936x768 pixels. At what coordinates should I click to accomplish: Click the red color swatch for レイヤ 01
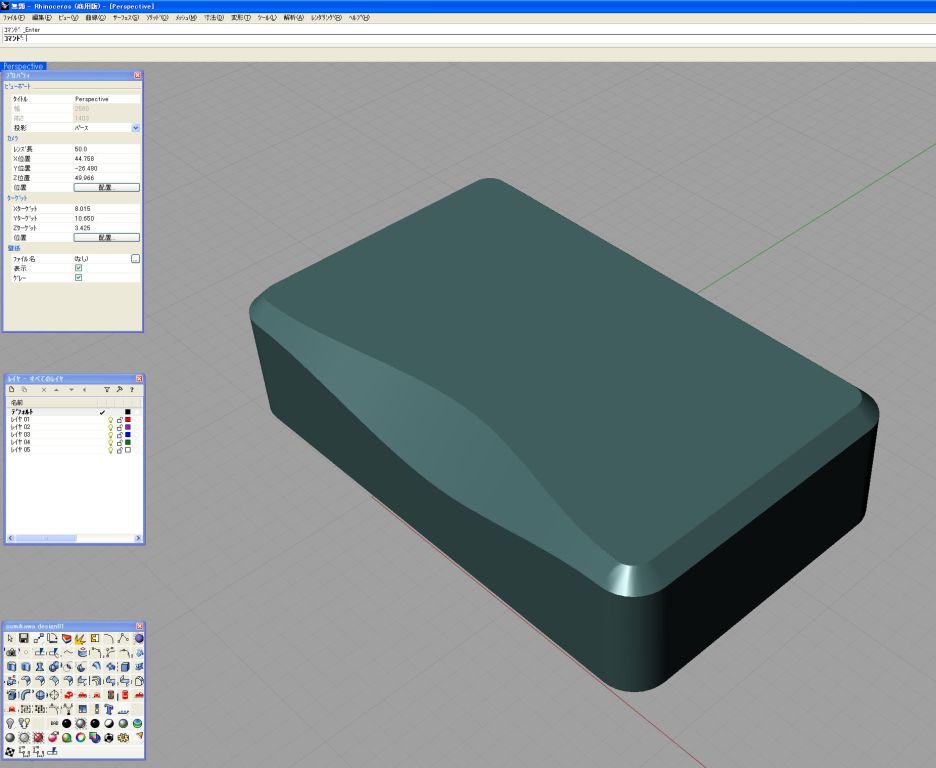(x=128, y=419)
